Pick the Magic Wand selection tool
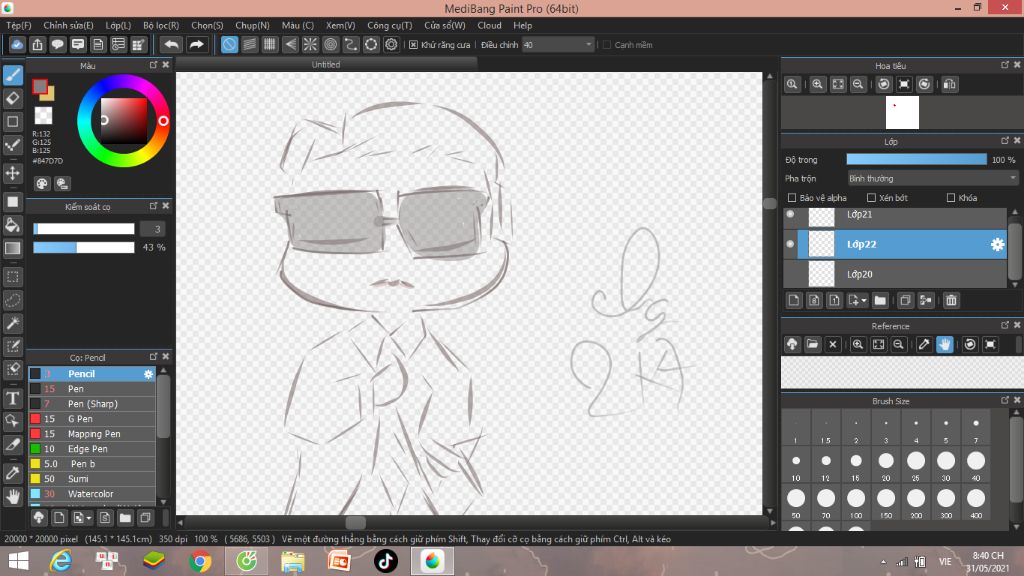The image size is (1024, 576). click(13, 323)
